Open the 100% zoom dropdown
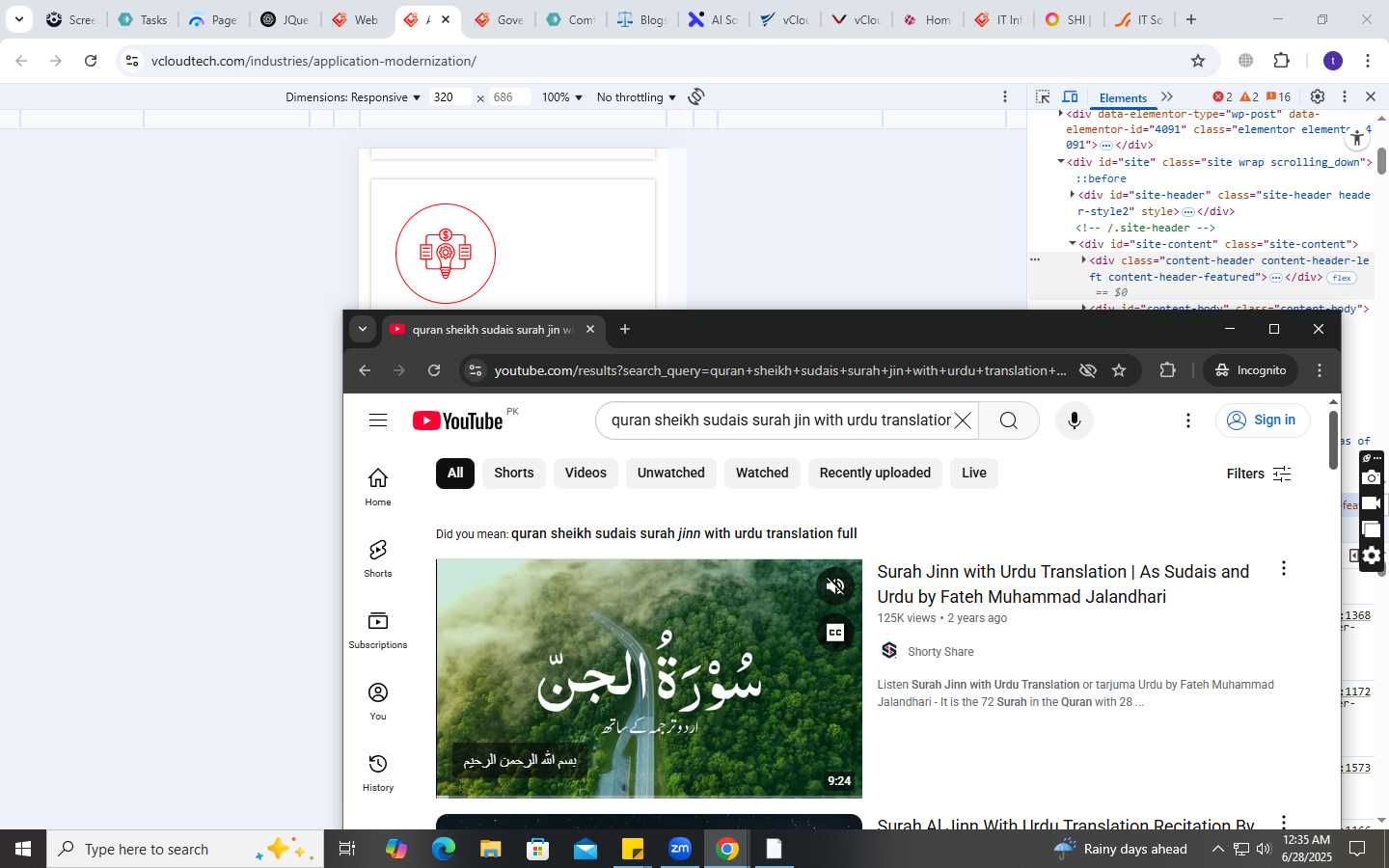Screen dimensions: 1389x868 click(x=562, y=97)
